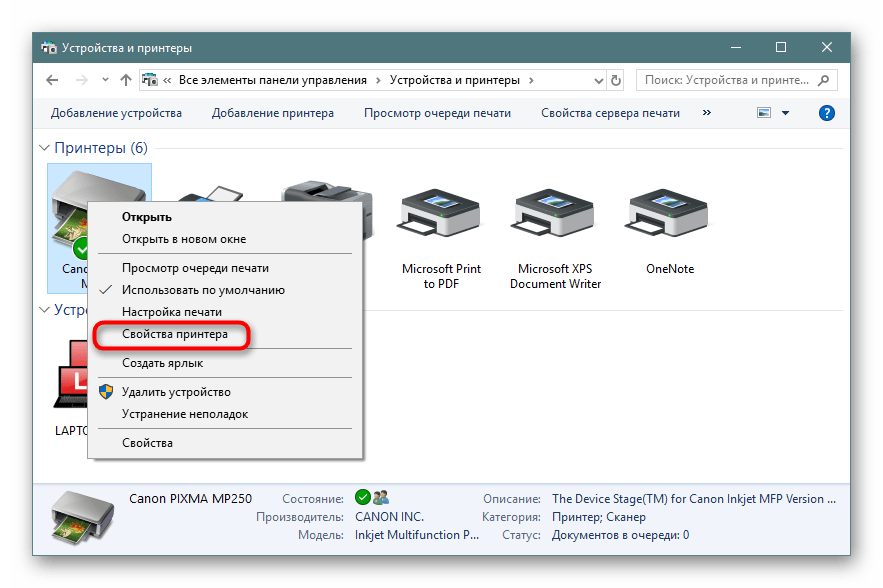Click Свойства сервера печати toolbar button

point(610,113)
